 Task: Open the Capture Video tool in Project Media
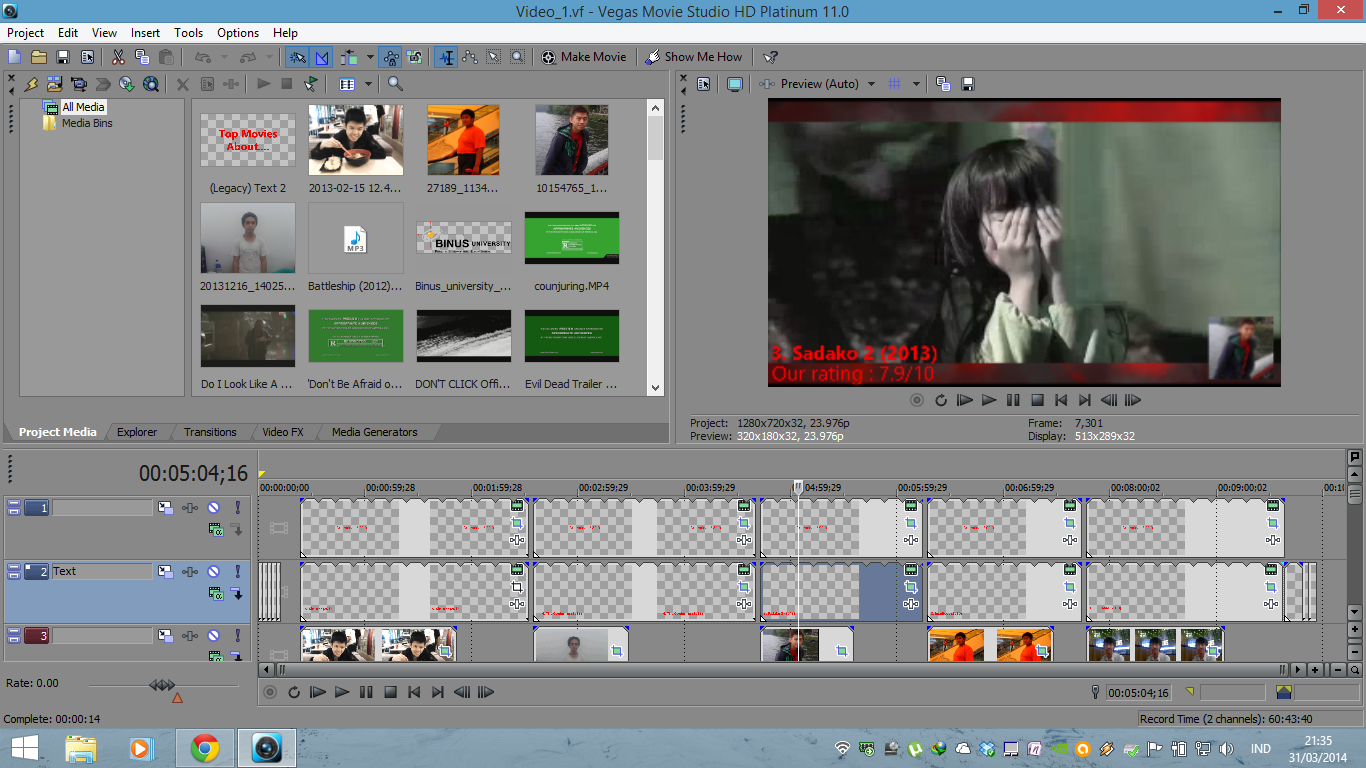pos(79,84)
